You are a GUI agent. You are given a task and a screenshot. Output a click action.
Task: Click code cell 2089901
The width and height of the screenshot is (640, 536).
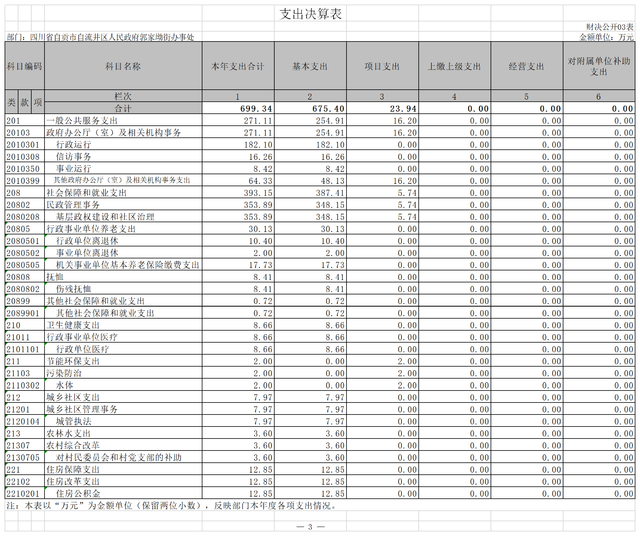click(x=24, y=313)
